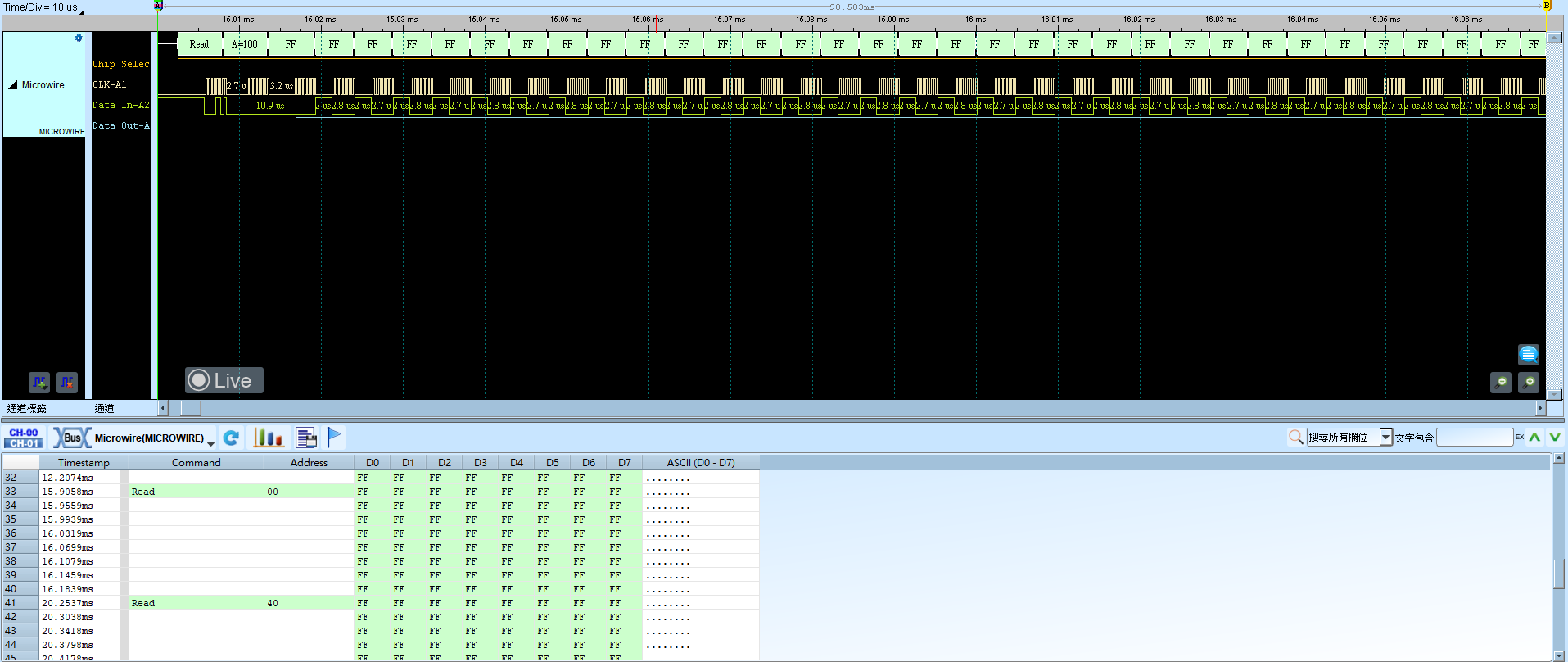Find next match with green down arrow

pyautogui.click(x=1555, y=438)
